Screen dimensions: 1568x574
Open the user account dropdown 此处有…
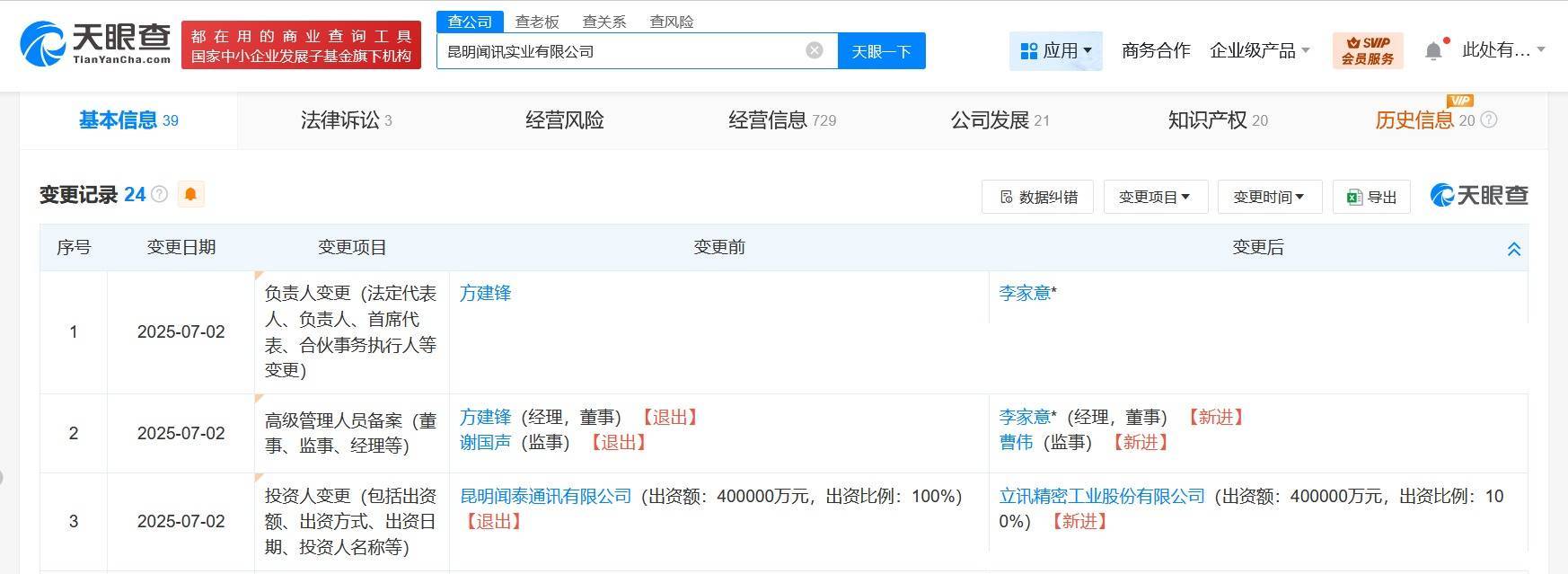pyautogui.click(x=1504, y=50)
